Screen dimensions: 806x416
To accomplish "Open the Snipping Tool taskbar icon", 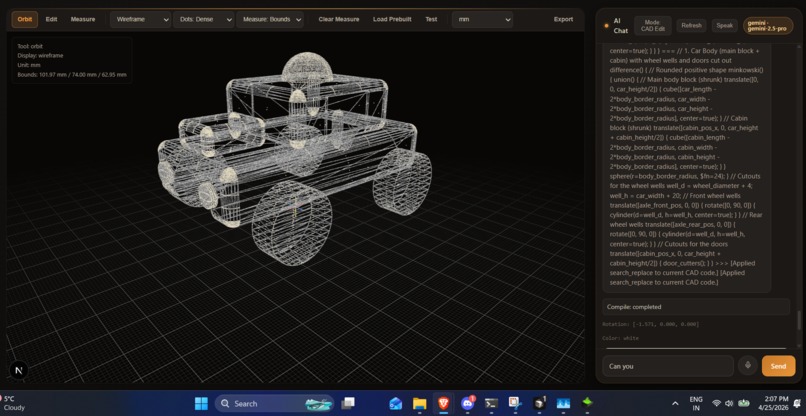I will (515, 404).
